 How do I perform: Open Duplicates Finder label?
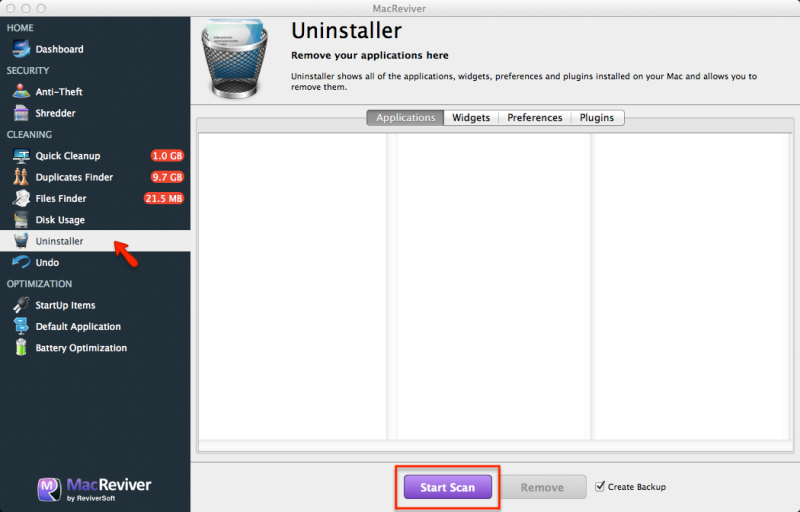point(74,177)
